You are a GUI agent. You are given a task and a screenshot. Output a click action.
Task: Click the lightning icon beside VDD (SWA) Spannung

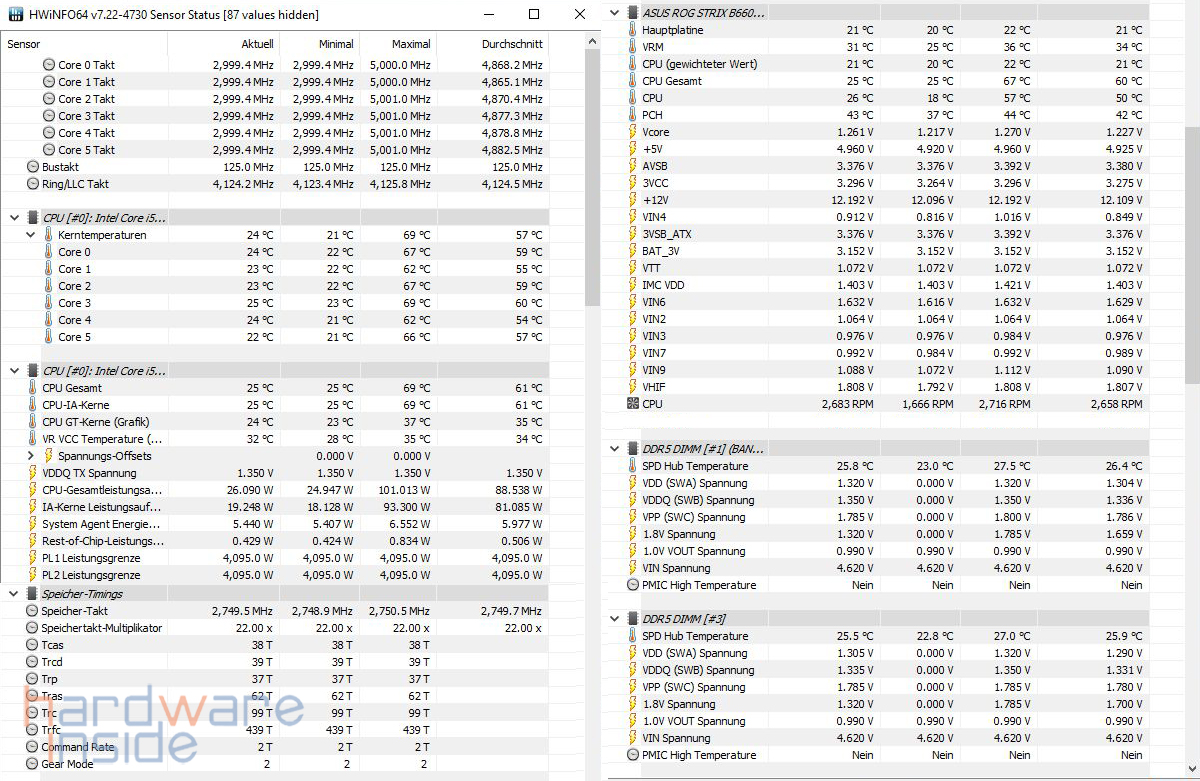coord(632,483)
